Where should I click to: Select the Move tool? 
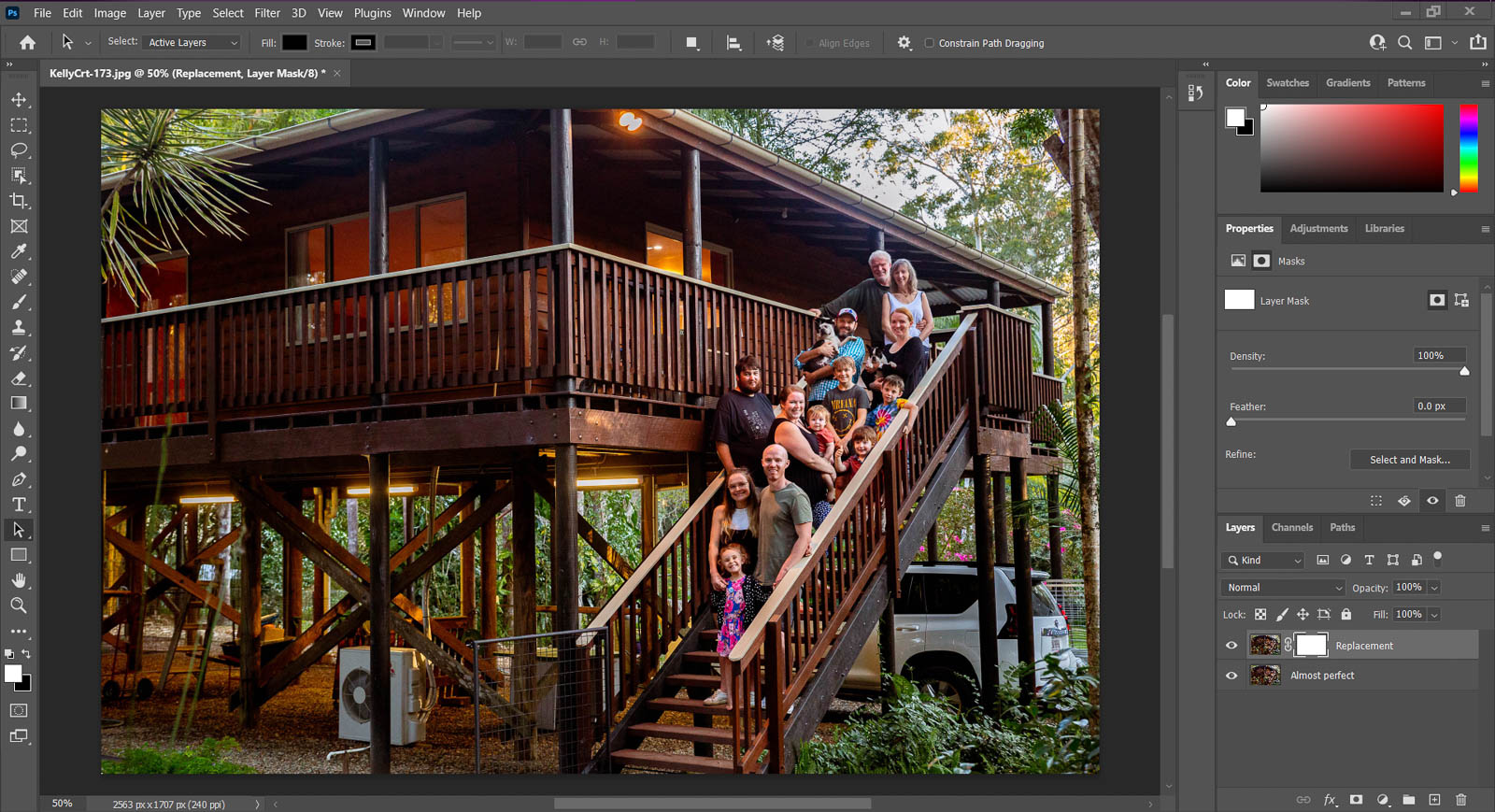[19, 100]
